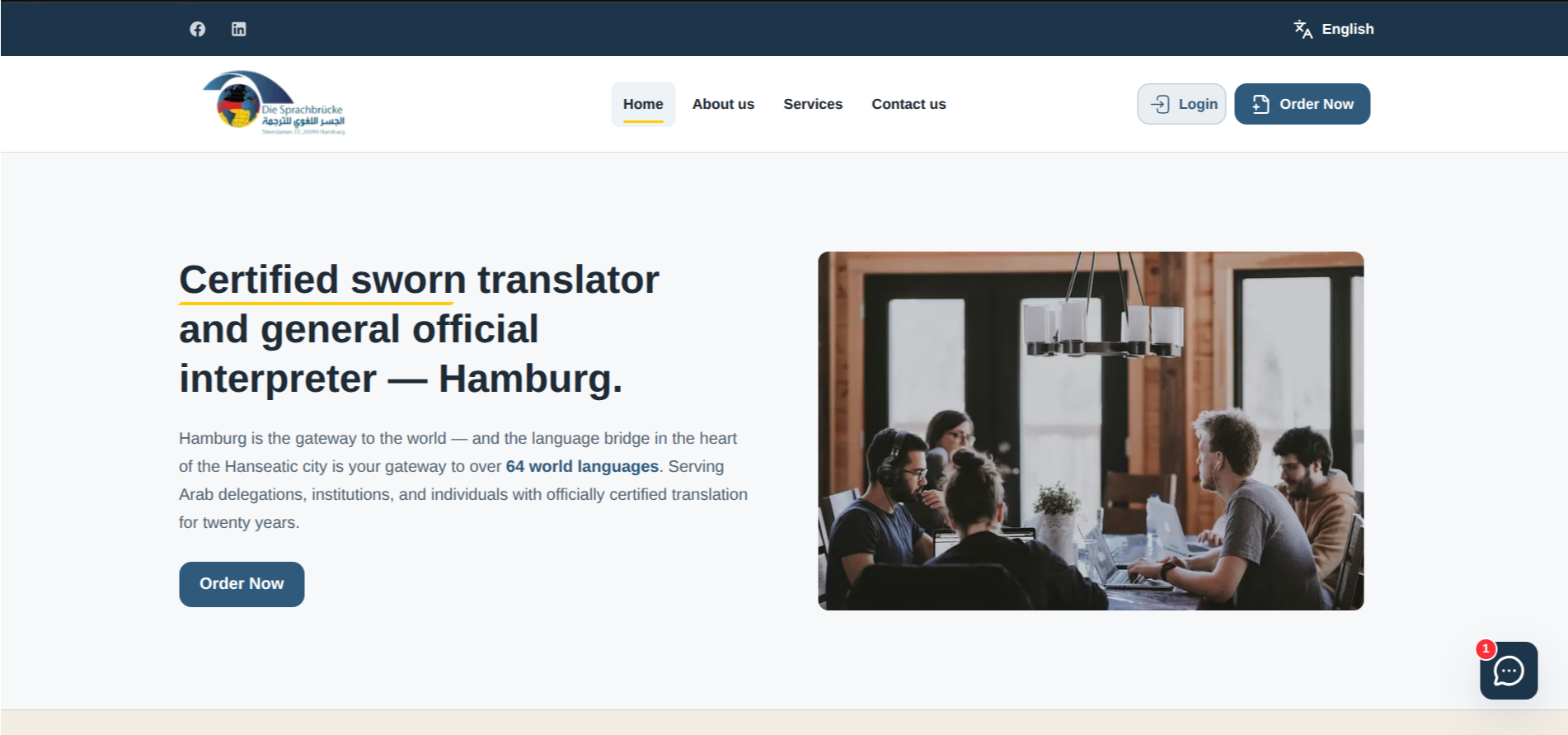
Task: Click the 64 world languages link
Action: pos(582,466)
